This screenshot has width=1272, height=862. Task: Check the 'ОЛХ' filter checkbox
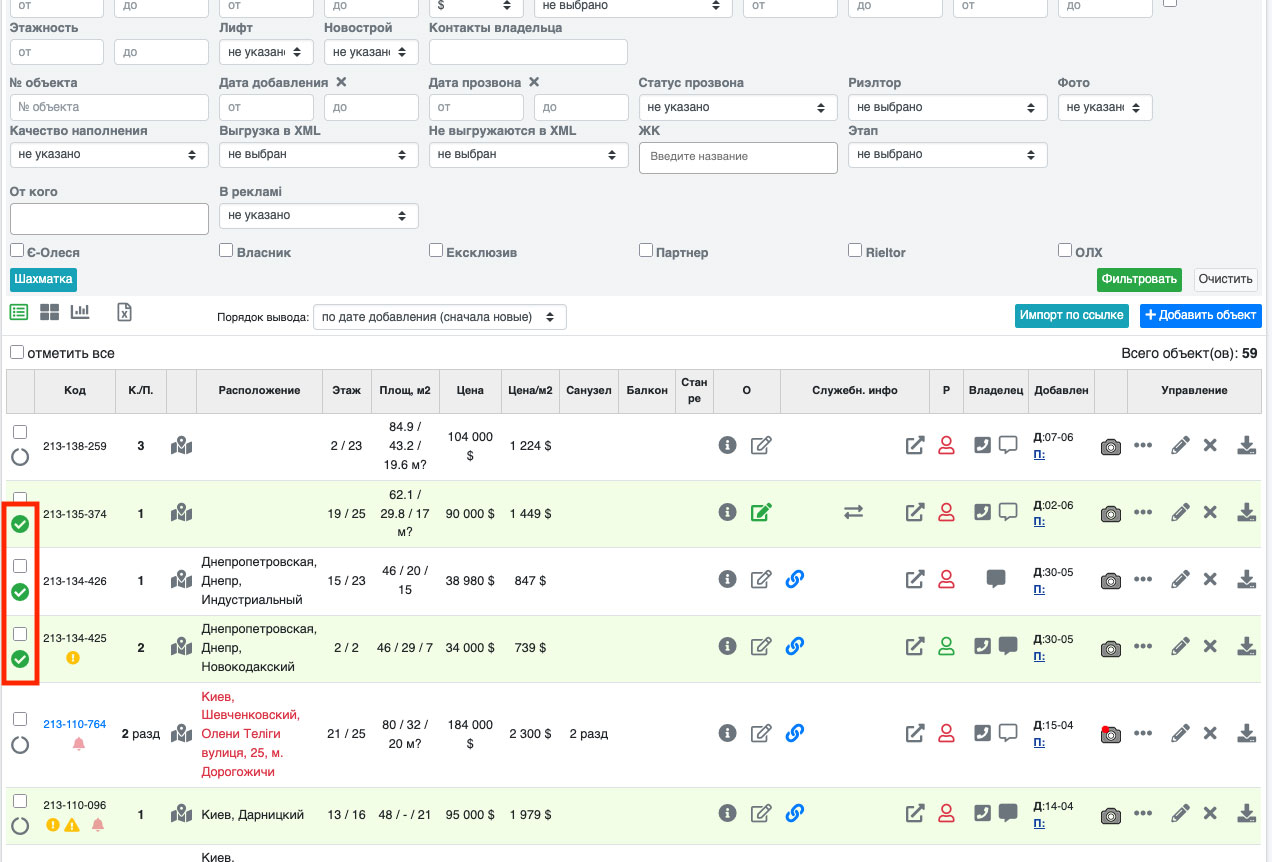click(1065, 250)
